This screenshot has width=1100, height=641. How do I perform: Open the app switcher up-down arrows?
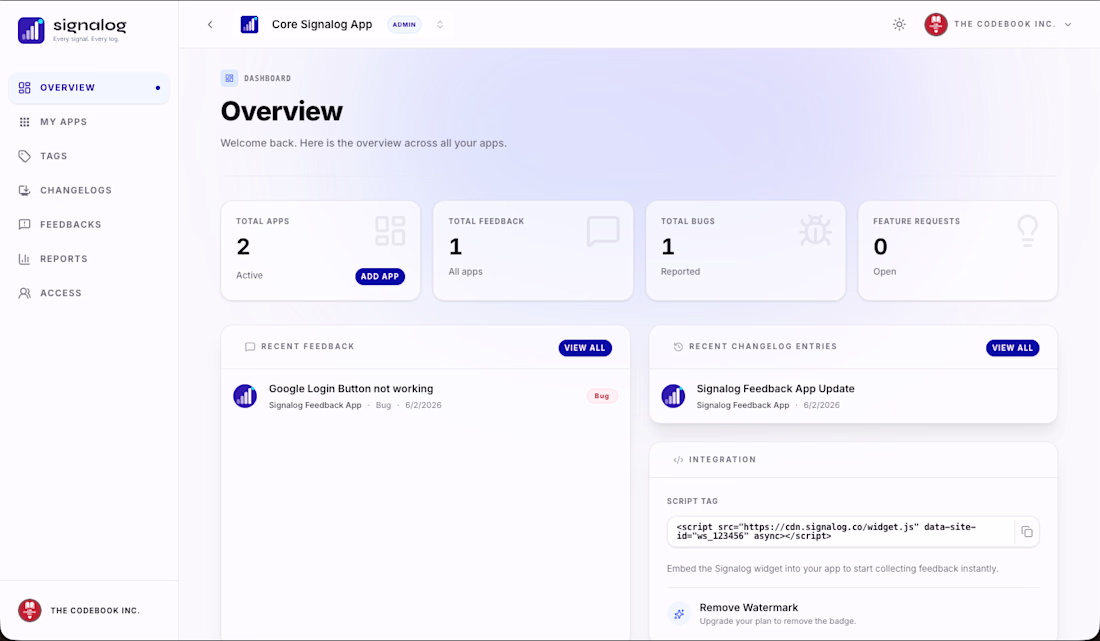click(440, 25)
